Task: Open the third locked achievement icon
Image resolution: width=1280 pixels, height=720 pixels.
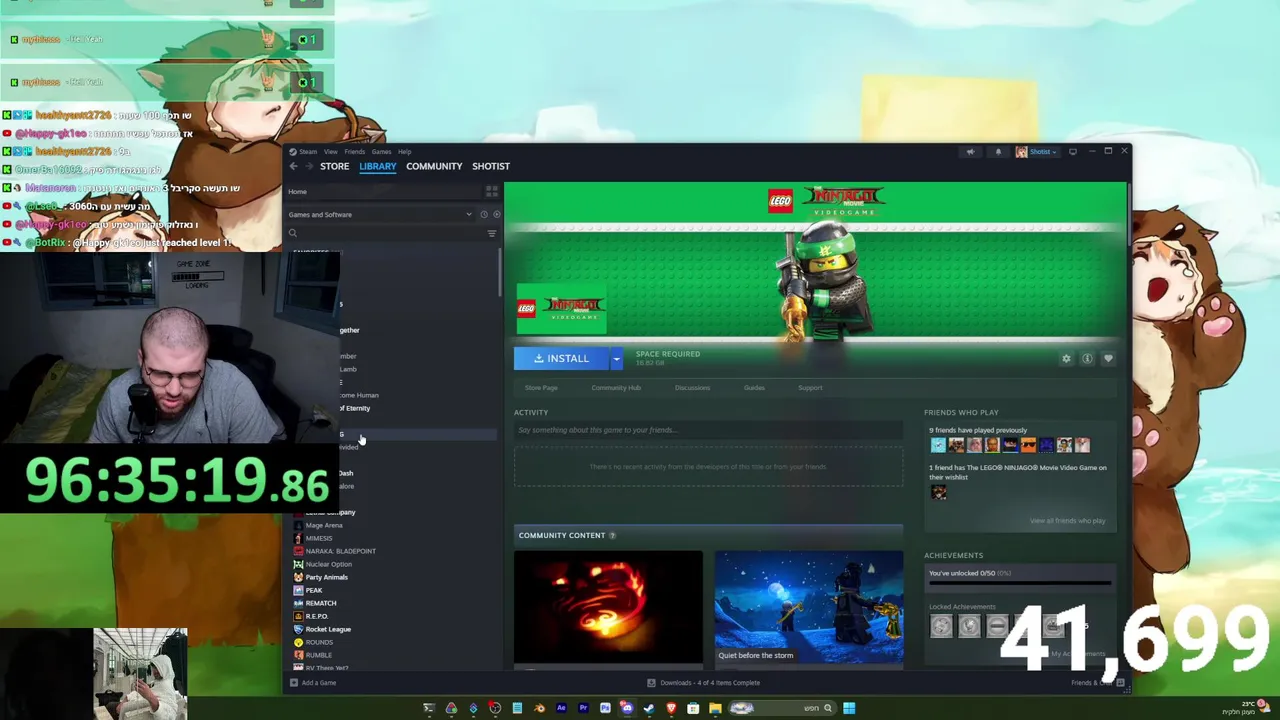Action: pyautogui.click(x=997, y=626)
